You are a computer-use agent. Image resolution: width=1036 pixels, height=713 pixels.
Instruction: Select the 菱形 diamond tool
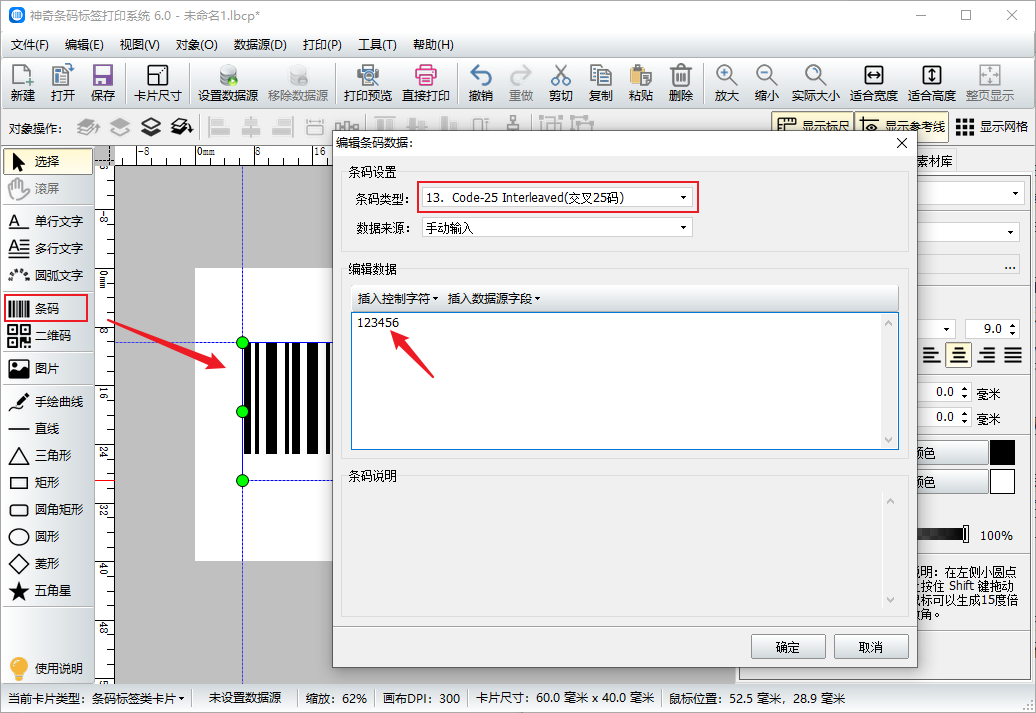(48, 564)
